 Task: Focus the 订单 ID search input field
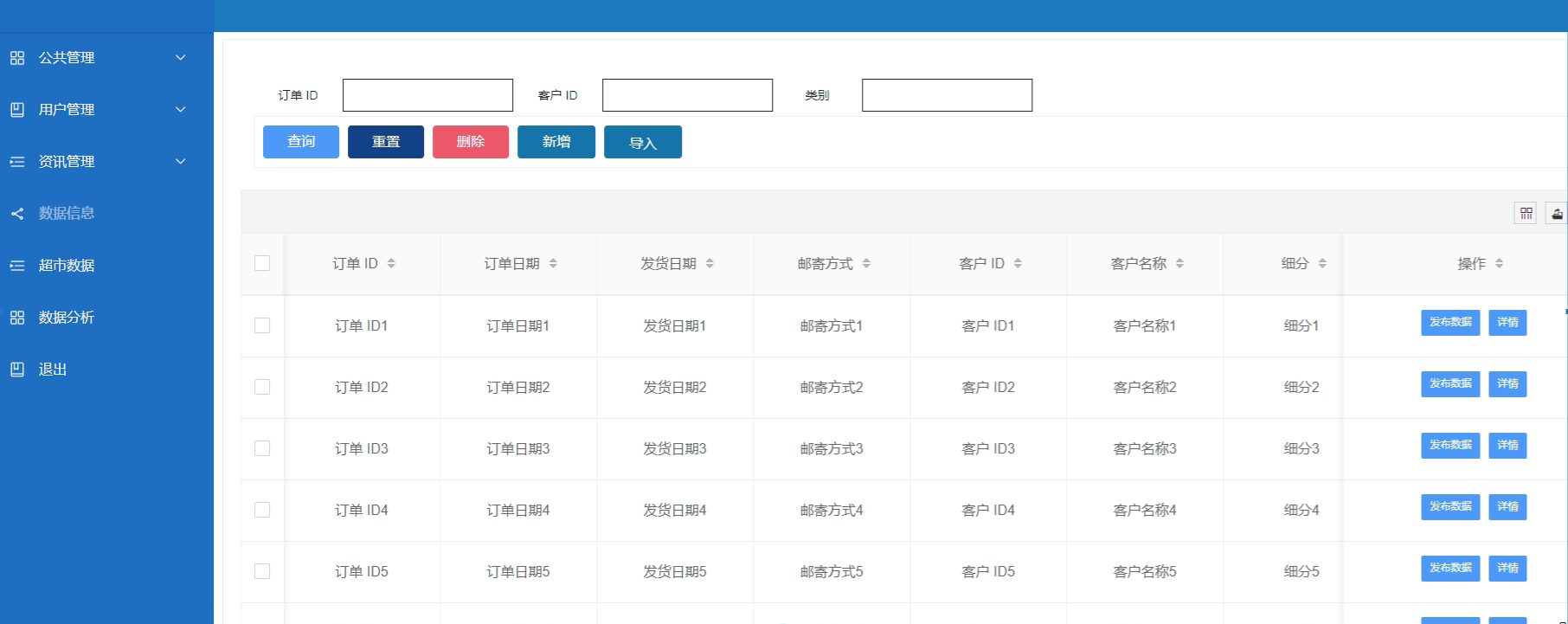(x=427, y=95)
